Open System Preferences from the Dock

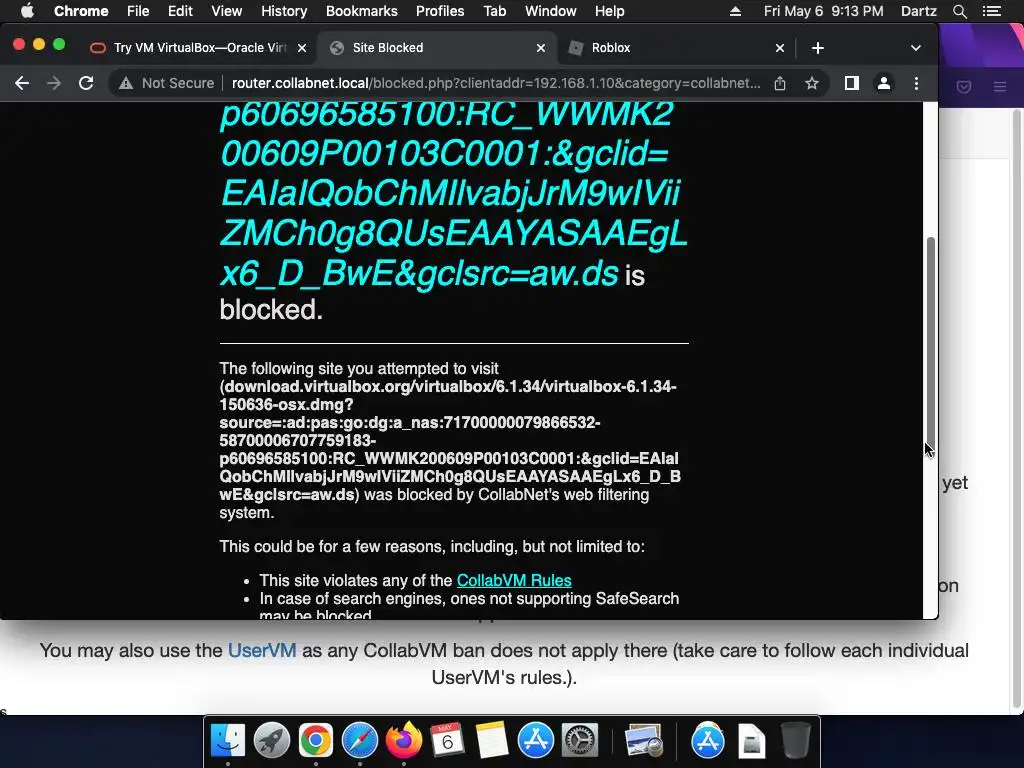580,741
